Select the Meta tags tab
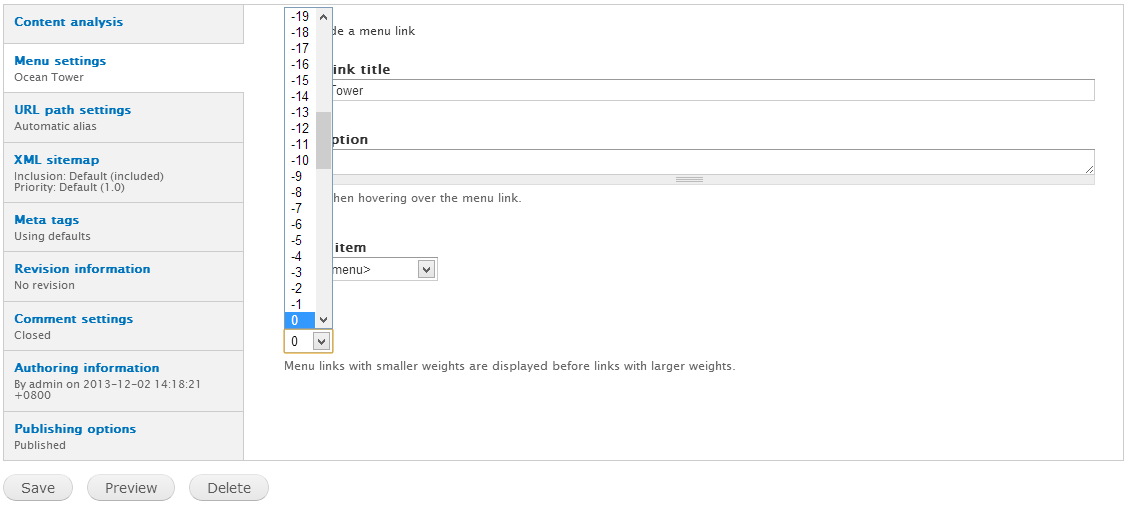1134x532 pixels. (x=46, y=220)
